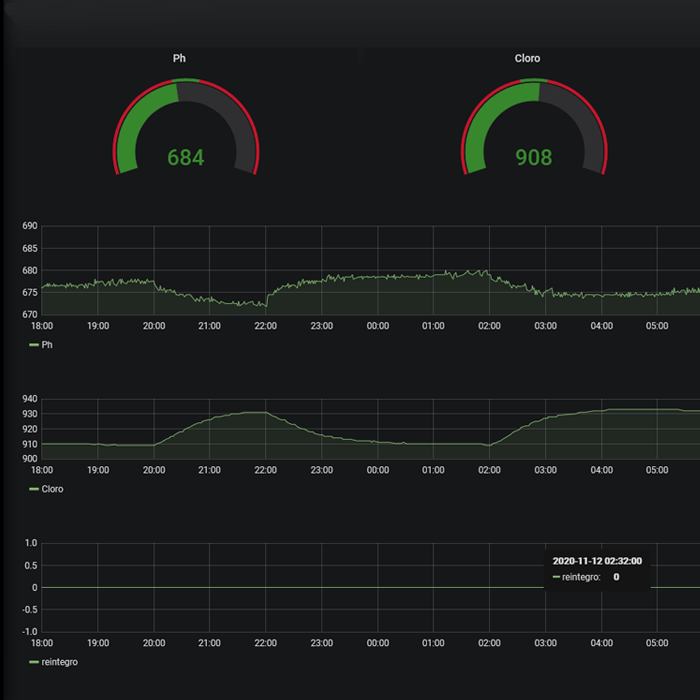Open the Ph gauge panel title

(x=179, y=58)
